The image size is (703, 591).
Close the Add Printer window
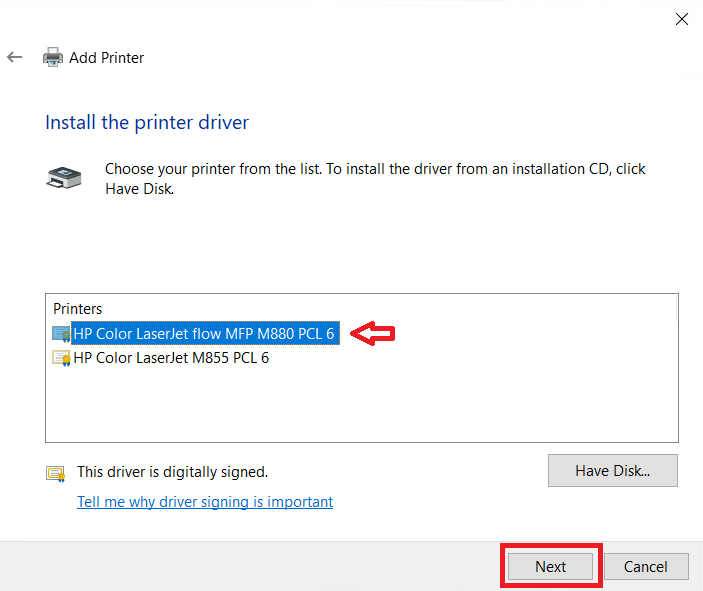(681, 19)
